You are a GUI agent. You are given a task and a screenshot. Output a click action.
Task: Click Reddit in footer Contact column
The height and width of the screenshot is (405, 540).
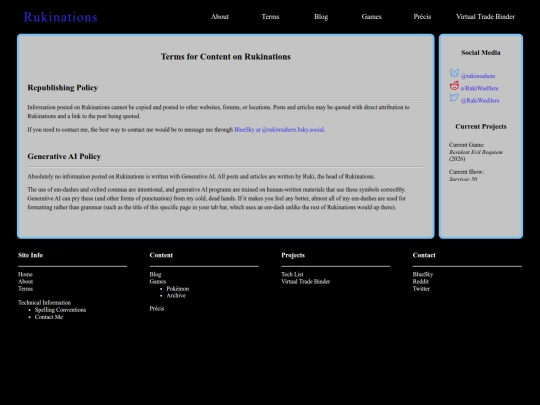pyautogui.click(x=420, y=281)
